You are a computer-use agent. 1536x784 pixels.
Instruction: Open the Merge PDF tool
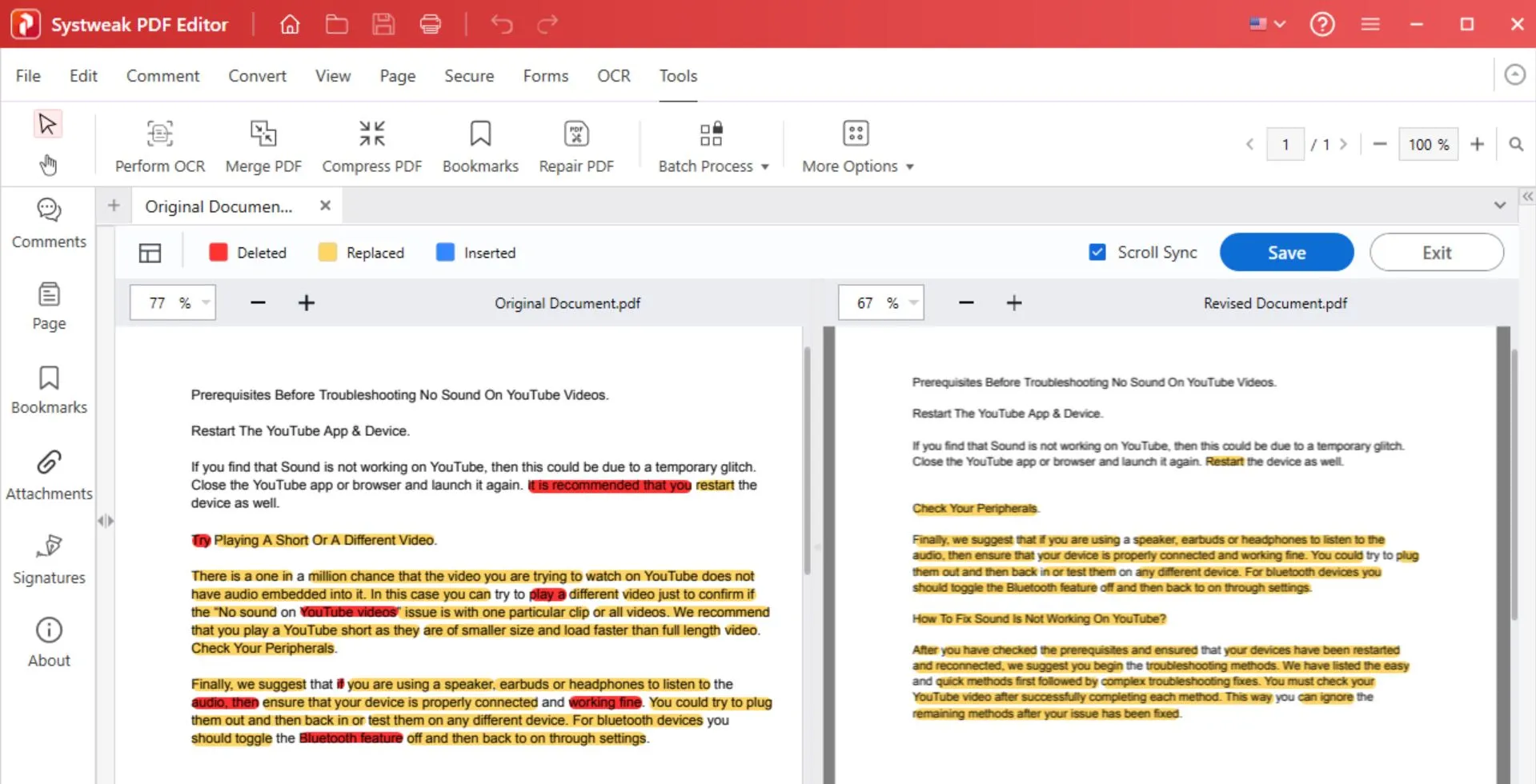coord(263,134)
